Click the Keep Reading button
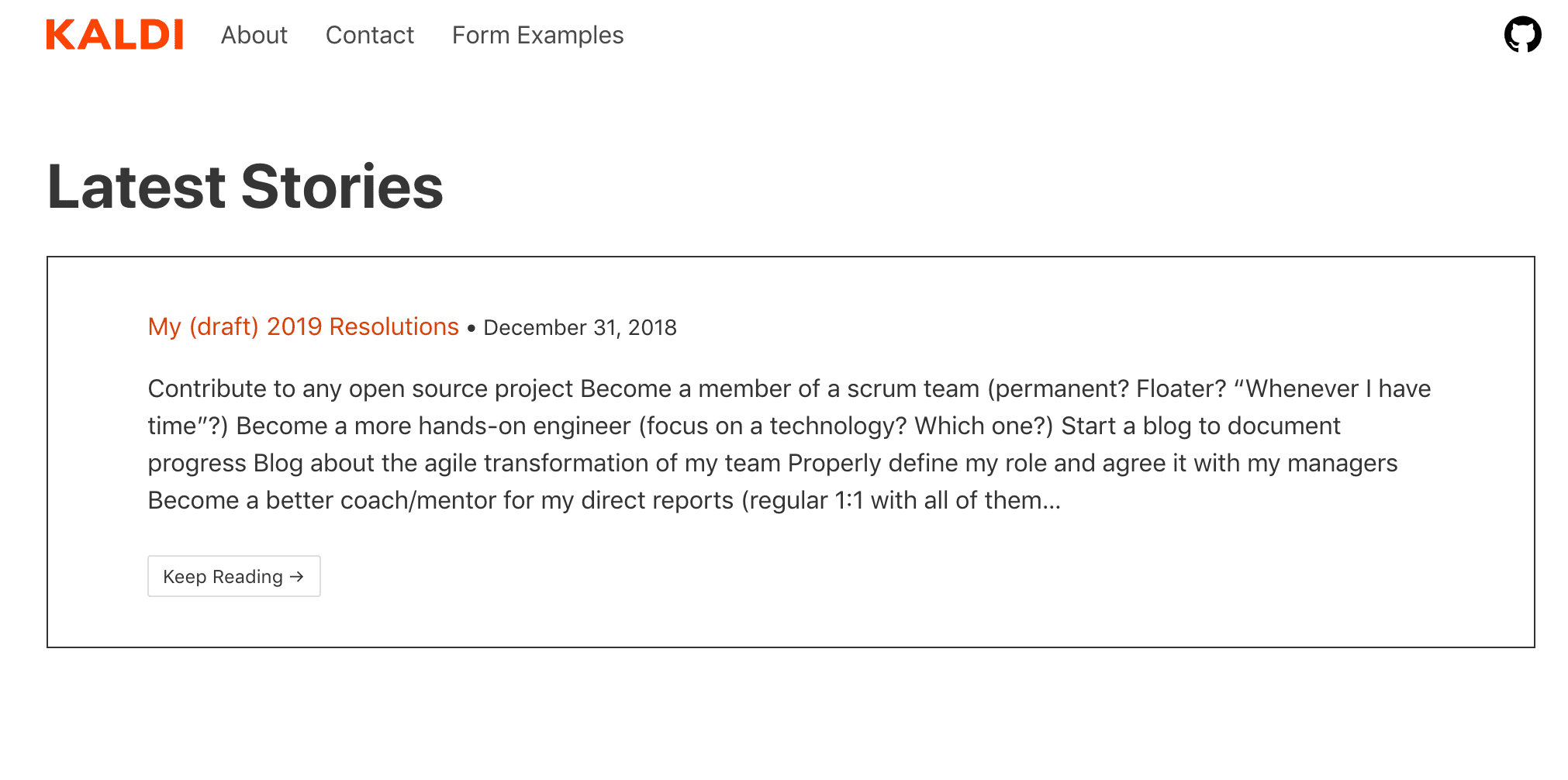This screenshot has height=780, width=1568. click(x=234, y=576)
